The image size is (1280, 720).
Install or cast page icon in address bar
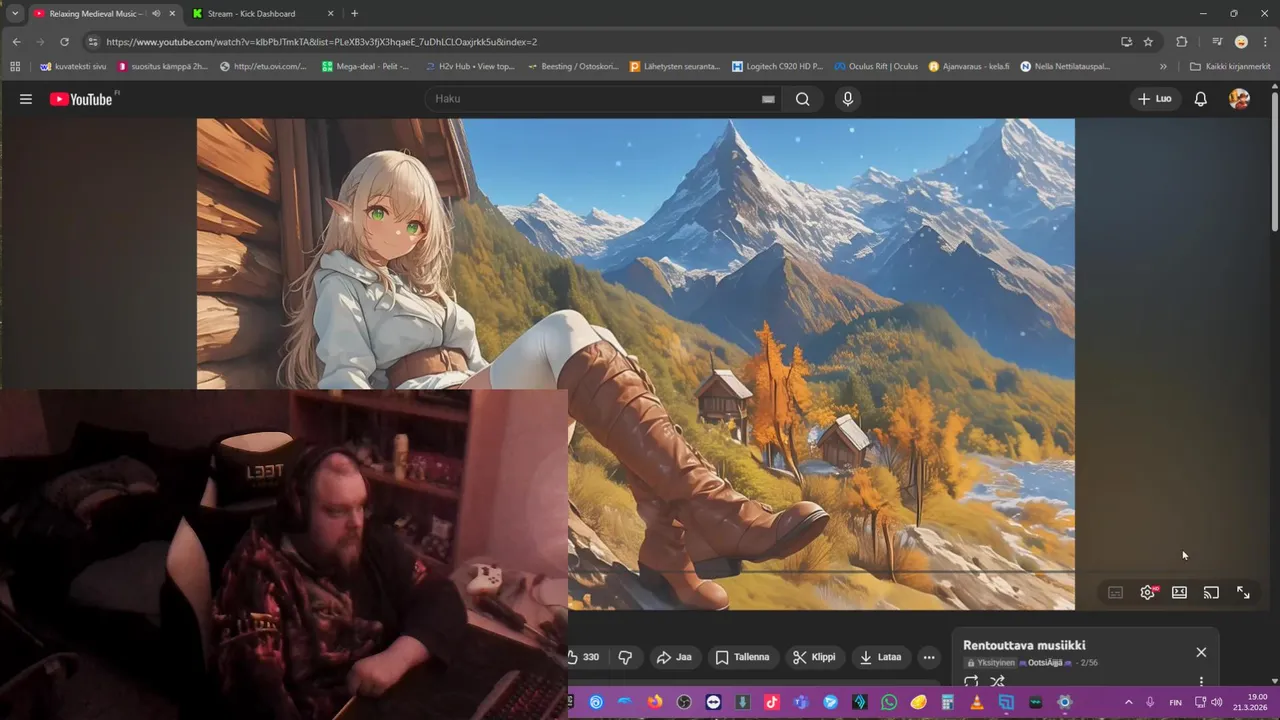coord(1126,42)
